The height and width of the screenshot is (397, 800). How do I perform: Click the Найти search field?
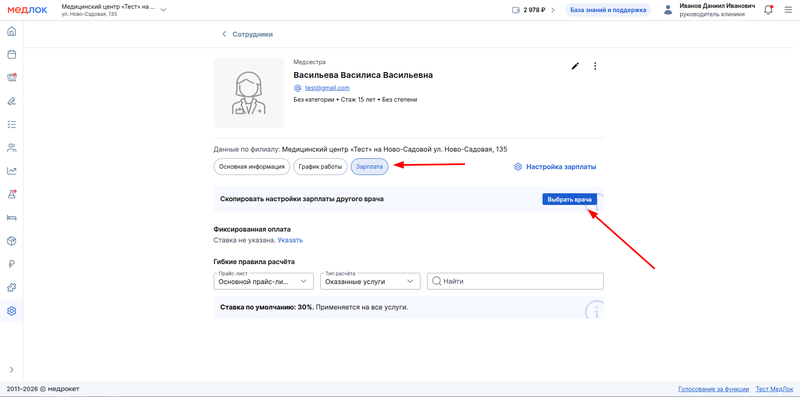[515, 281]
